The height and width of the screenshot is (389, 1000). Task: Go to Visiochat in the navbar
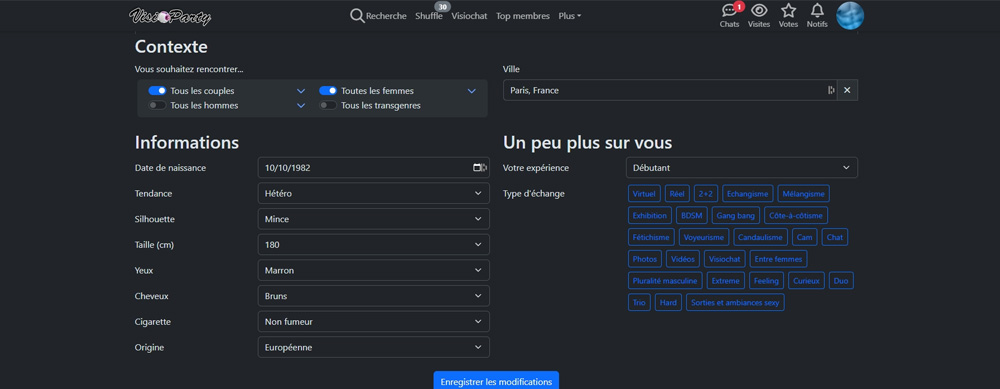coord(469,17)
